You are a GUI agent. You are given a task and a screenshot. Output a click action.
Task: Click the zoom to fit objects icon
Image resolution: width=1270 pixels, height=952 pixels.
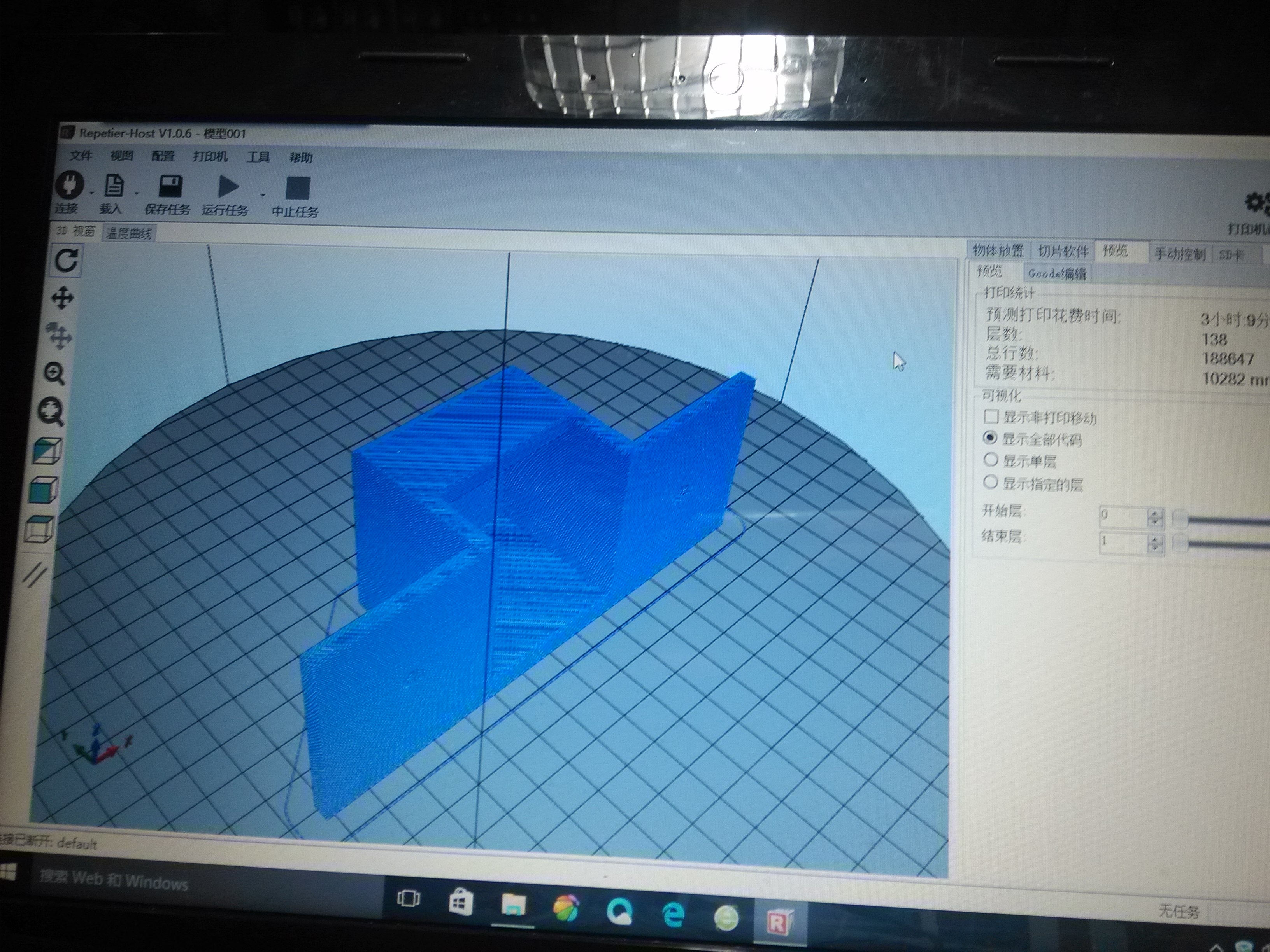pos(51,411)
